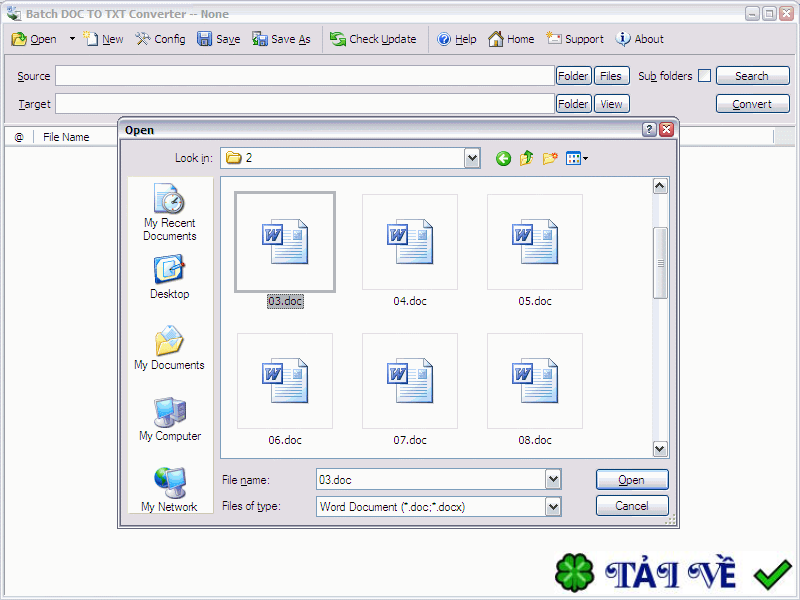Expand the Open toolbar dropdown arrow
This screenshot has height=600, width=800.
click(x=72, y=39)
